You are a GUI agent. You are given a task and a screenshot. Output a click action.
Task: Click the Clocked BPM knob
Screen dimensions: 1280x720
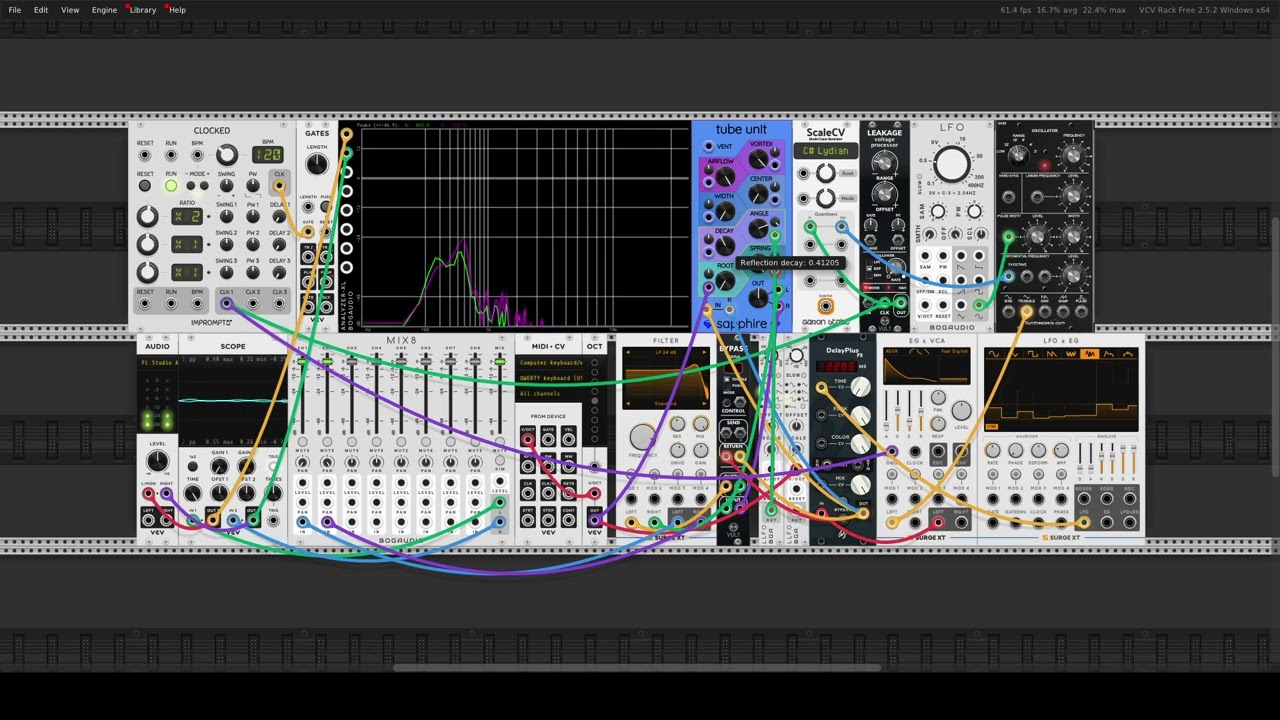[x=227, y=155]
